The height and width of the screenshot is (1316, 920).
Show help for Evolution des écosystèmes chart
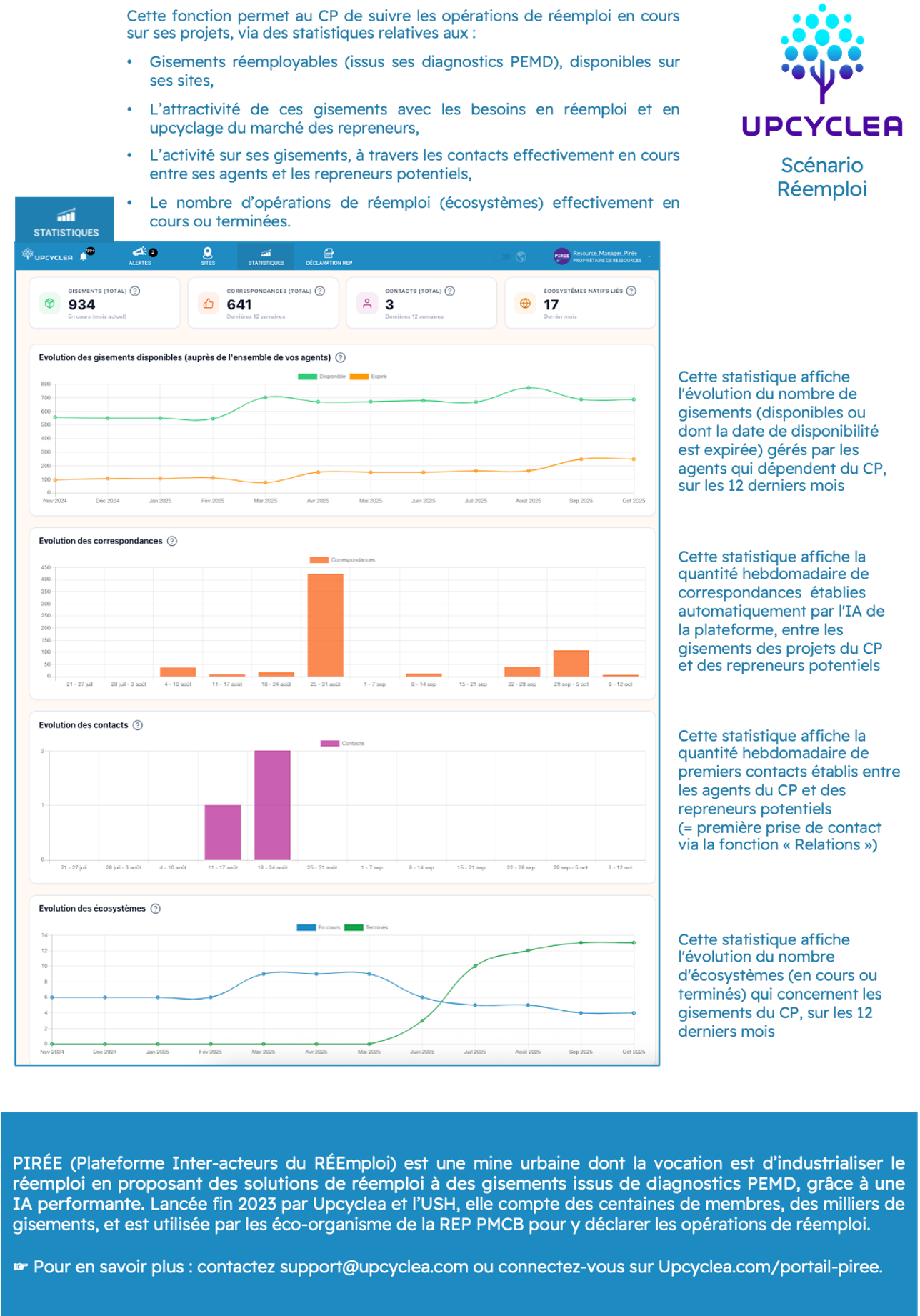[x=156, y=909]
